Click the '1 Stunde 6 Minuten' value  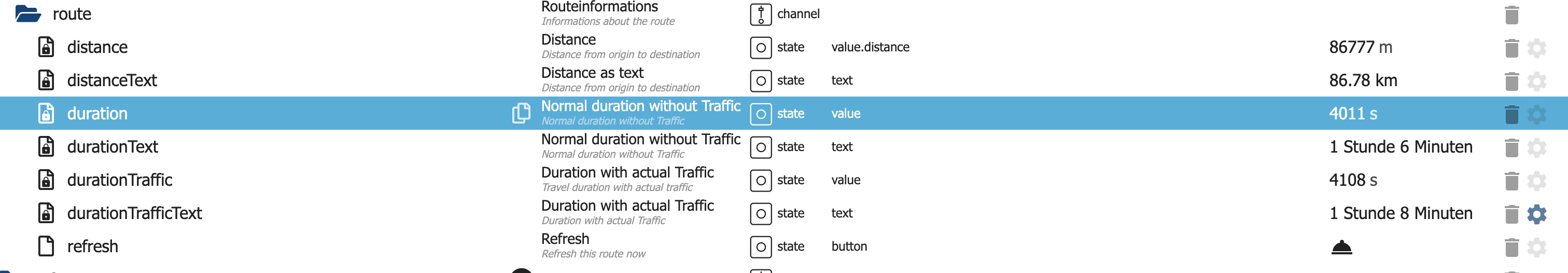[1401, 147]
